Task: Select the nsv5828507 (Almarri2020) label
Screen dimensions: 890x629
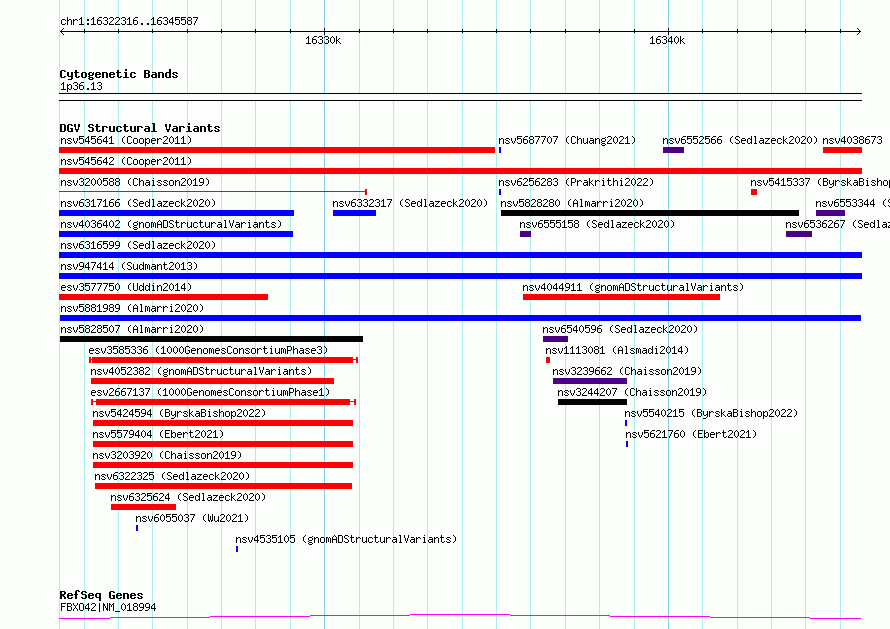Action: [132, 329]
